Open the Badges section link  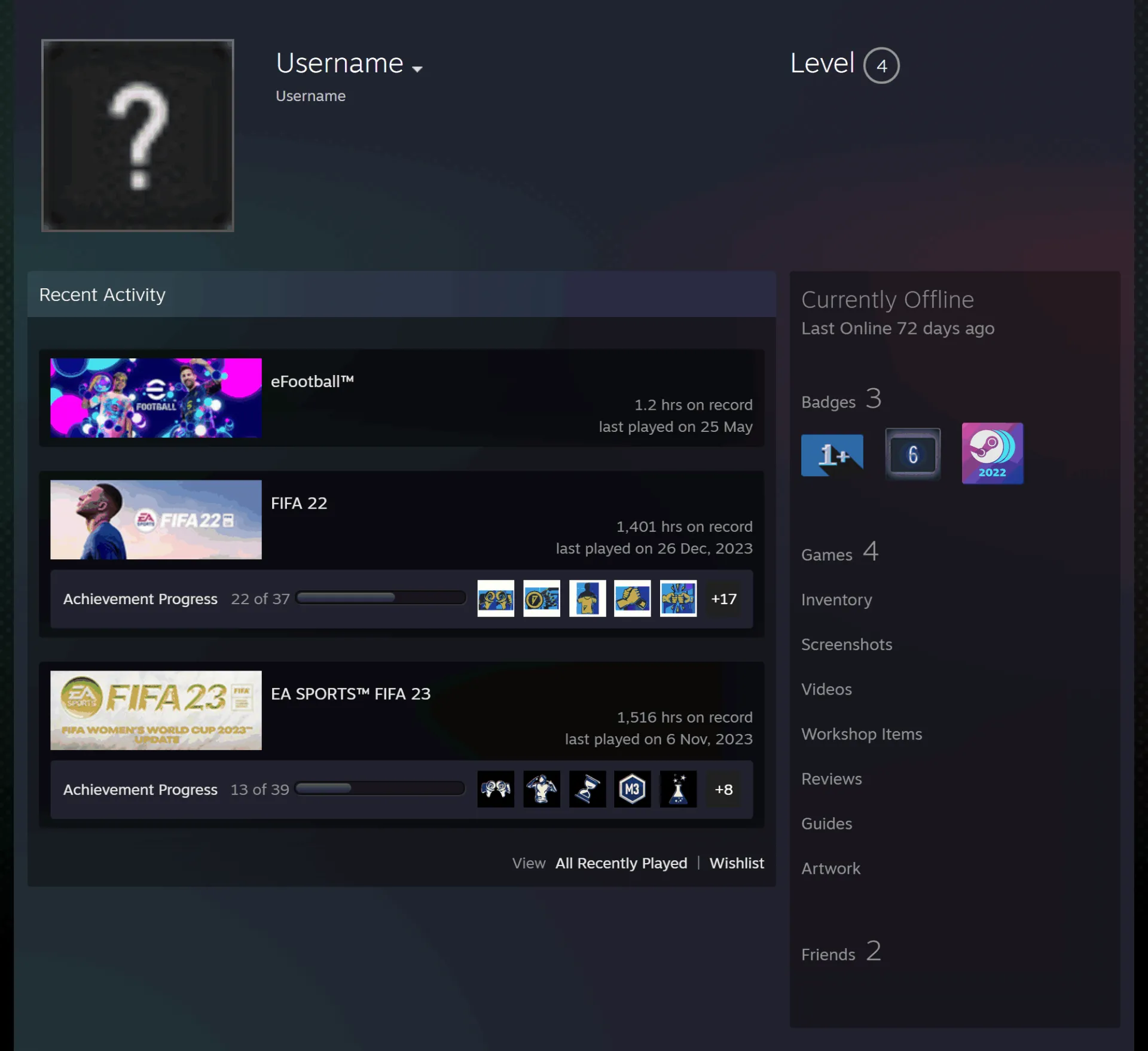[x=841, y=400]
